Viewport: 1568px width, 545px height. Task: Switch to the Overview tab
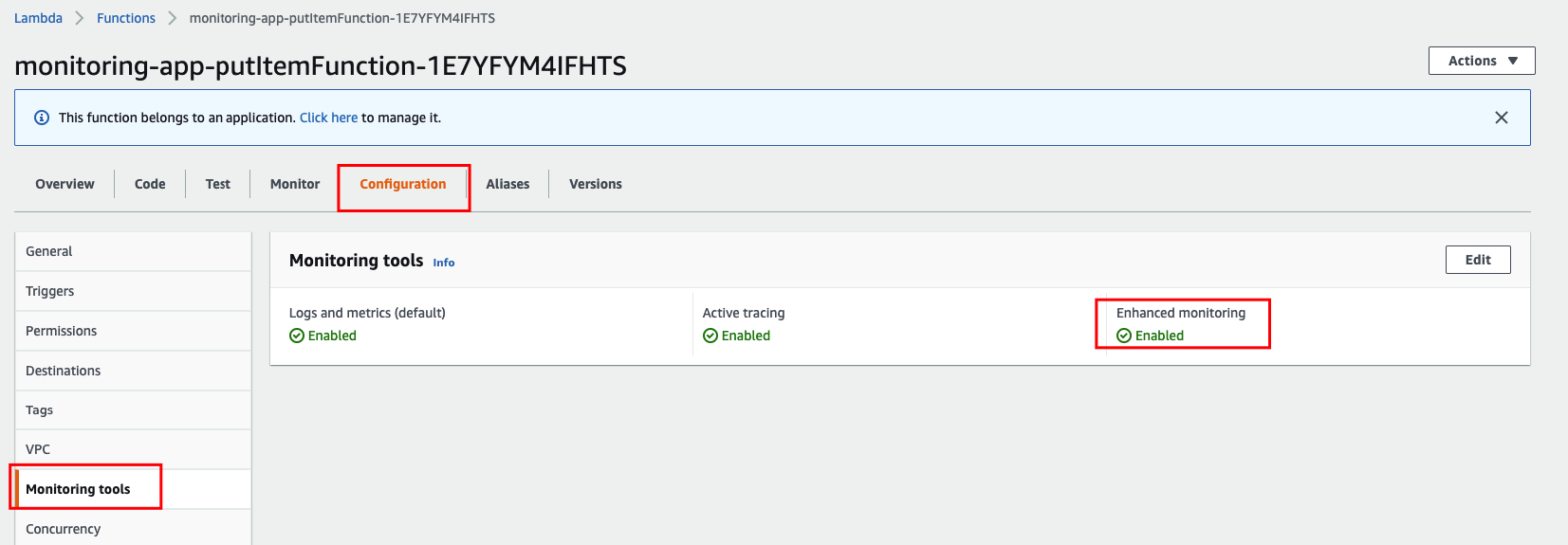[x=65, y=184]
